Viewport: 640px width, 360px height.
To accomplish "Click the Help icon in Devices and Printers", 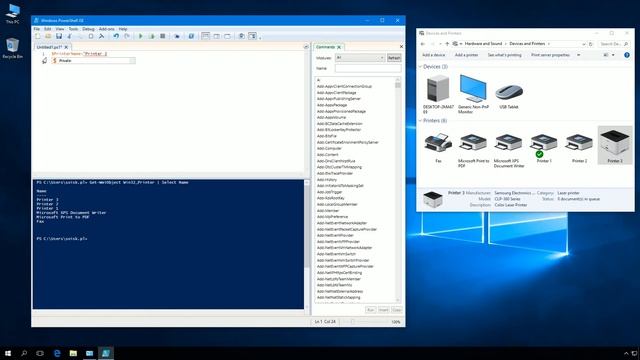I will pyautogui.click(x=627, y=55).
